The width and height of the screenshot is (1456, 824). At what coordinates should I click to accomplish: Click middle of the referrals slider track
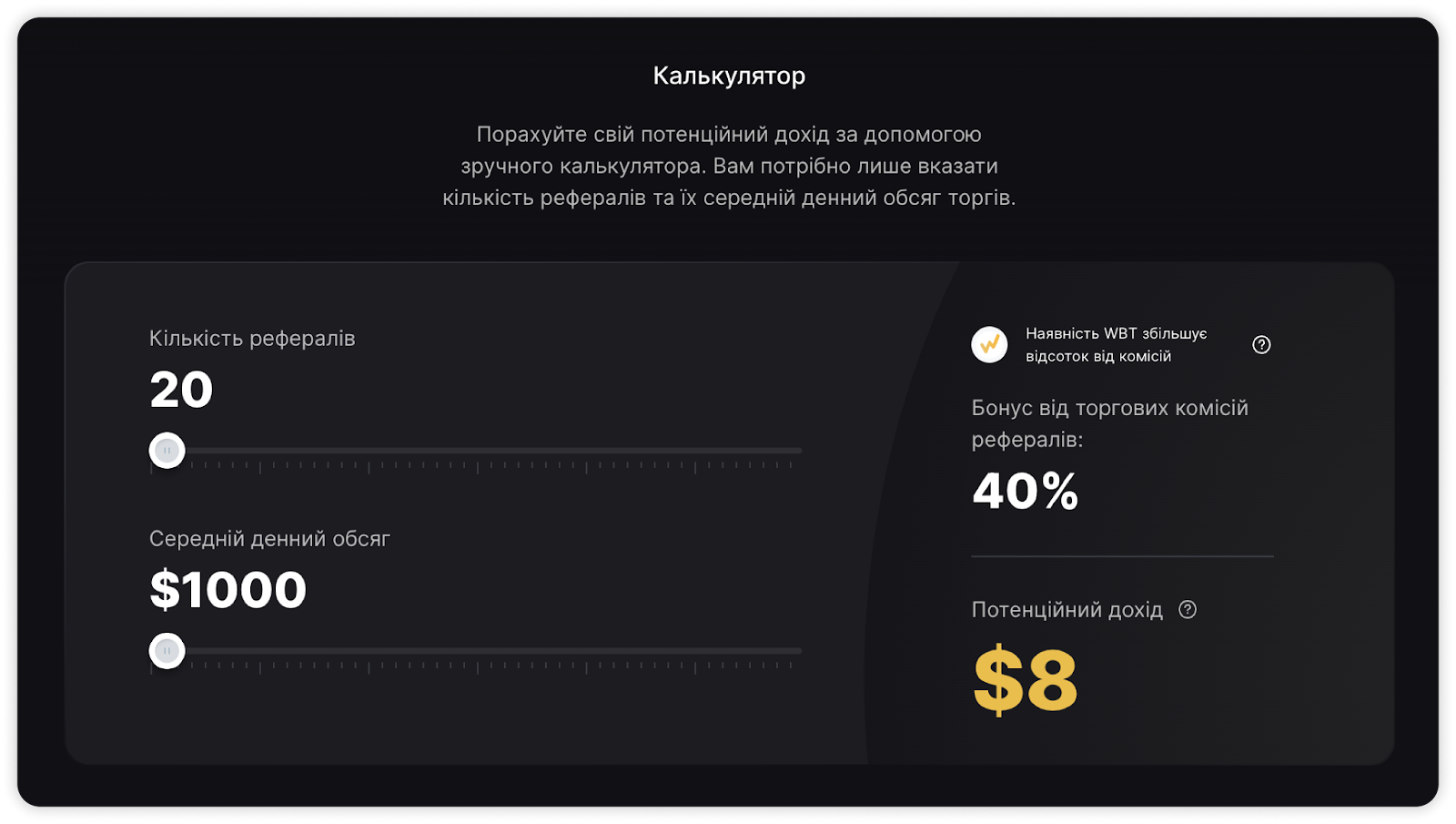(476, 451)
